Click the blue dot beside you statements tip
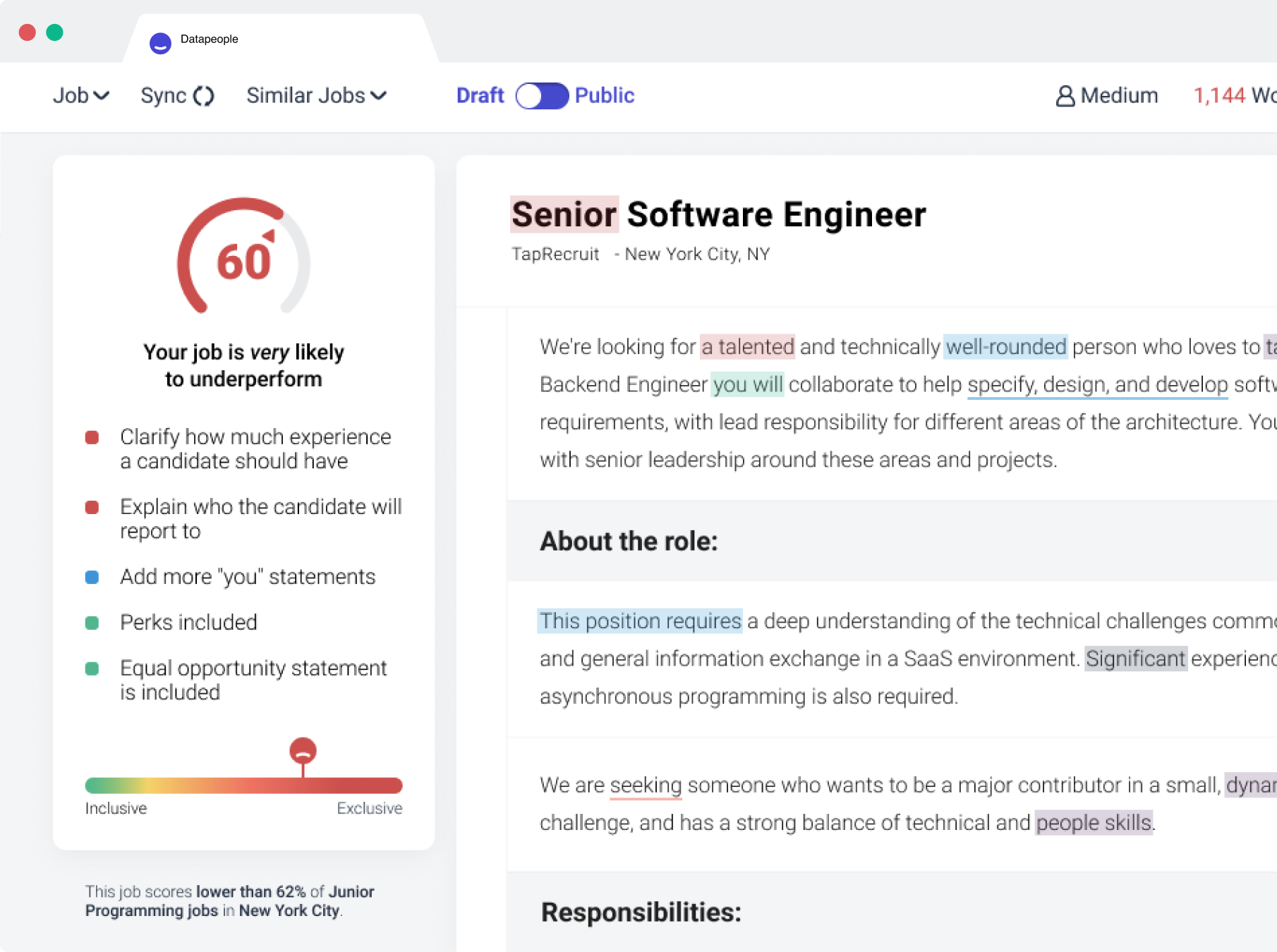This screenshot has height=952, width=1277. (92, 577)
